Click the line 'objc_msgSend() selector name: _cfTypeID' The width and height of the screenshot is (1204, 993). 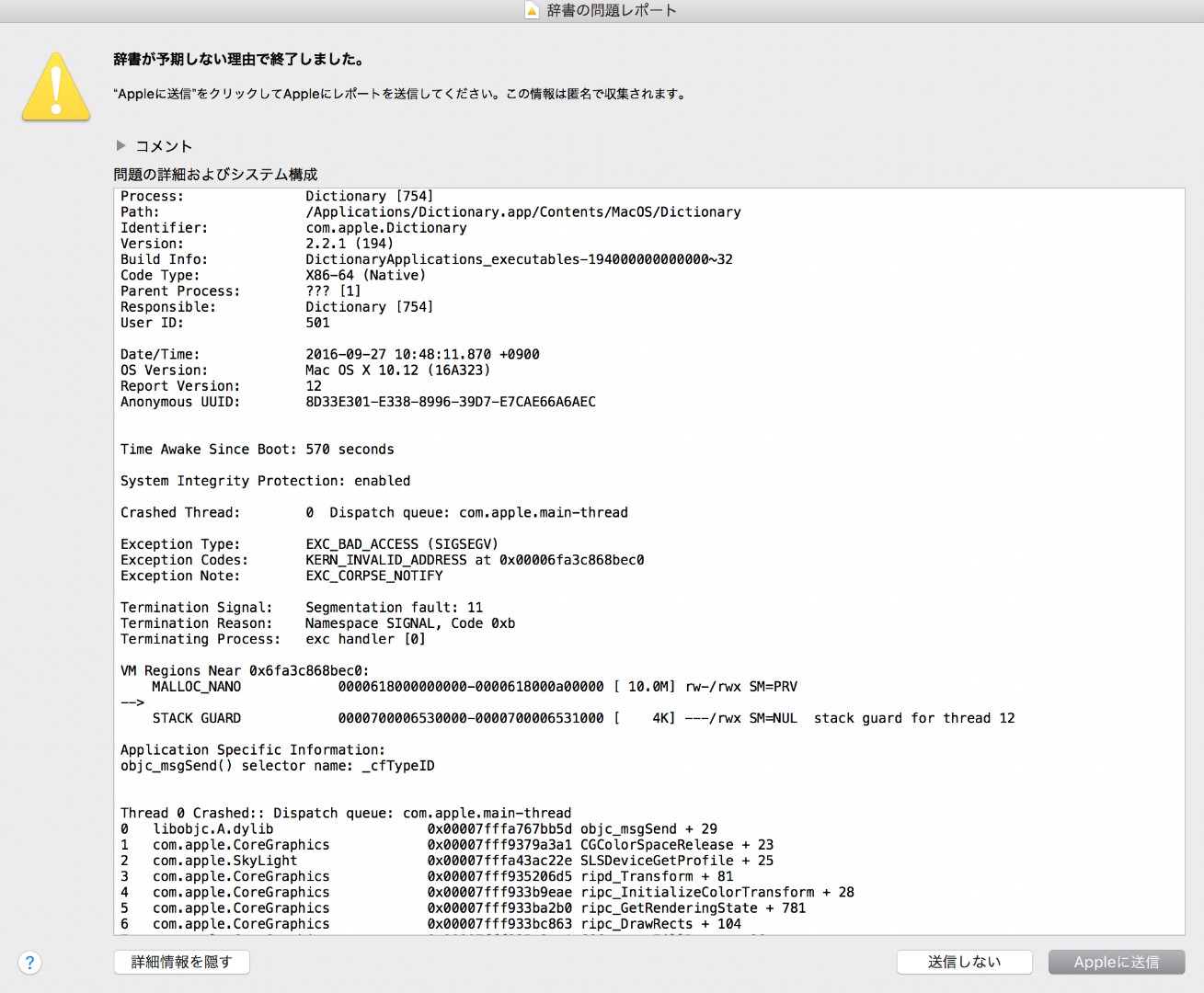click(278, 766)
